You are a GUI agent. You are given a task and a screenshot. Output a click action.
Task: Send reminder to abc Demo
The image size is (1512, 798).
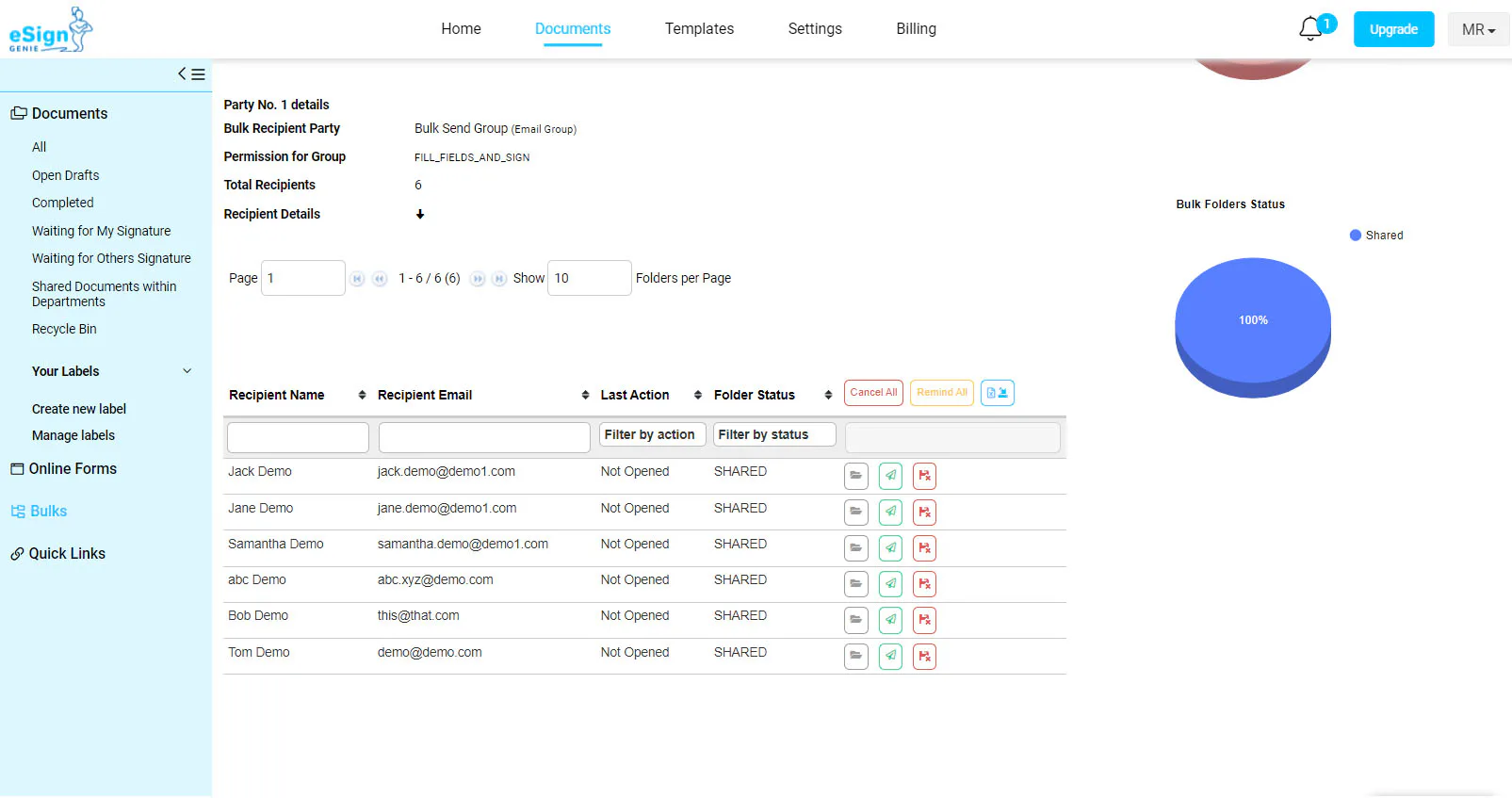click(x=890, y=583)
